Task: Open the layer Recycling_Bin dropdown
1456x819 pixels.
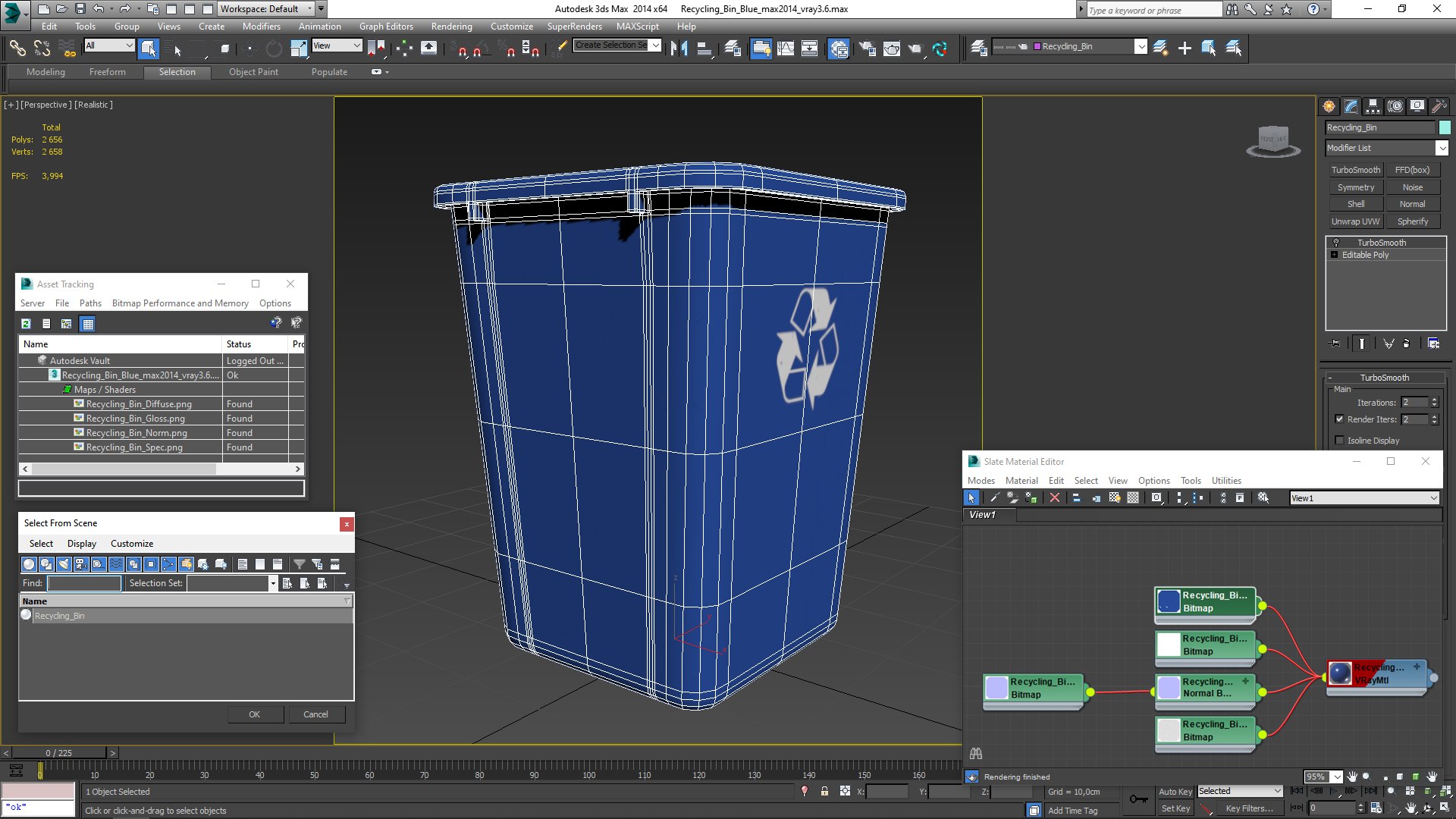Action: (1141, 47)
